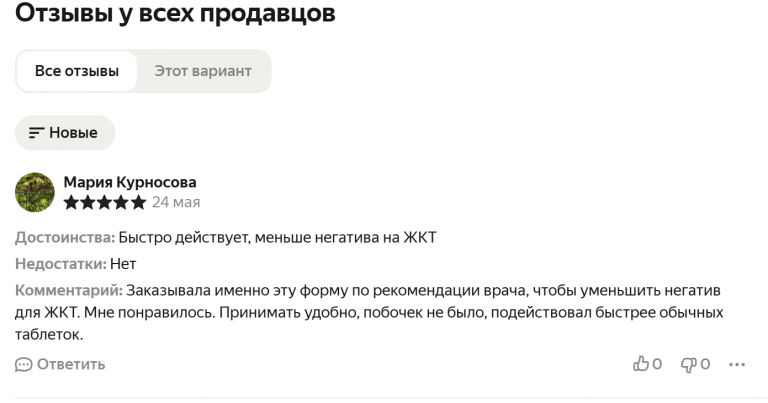Click the like counter showing 0

tap(657, 364)
